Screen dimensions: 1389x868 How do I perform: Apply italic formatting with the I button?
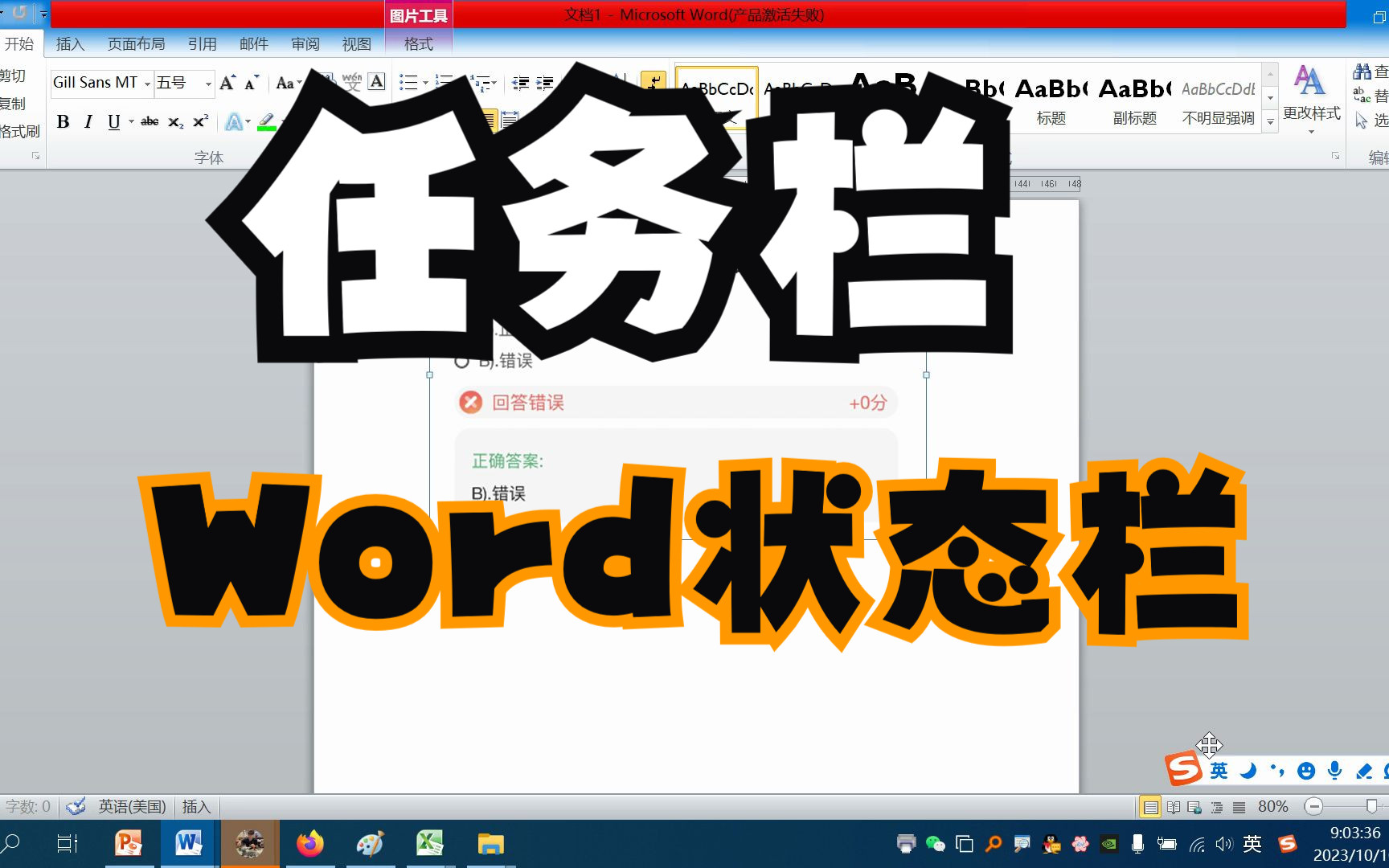(88, 121)
